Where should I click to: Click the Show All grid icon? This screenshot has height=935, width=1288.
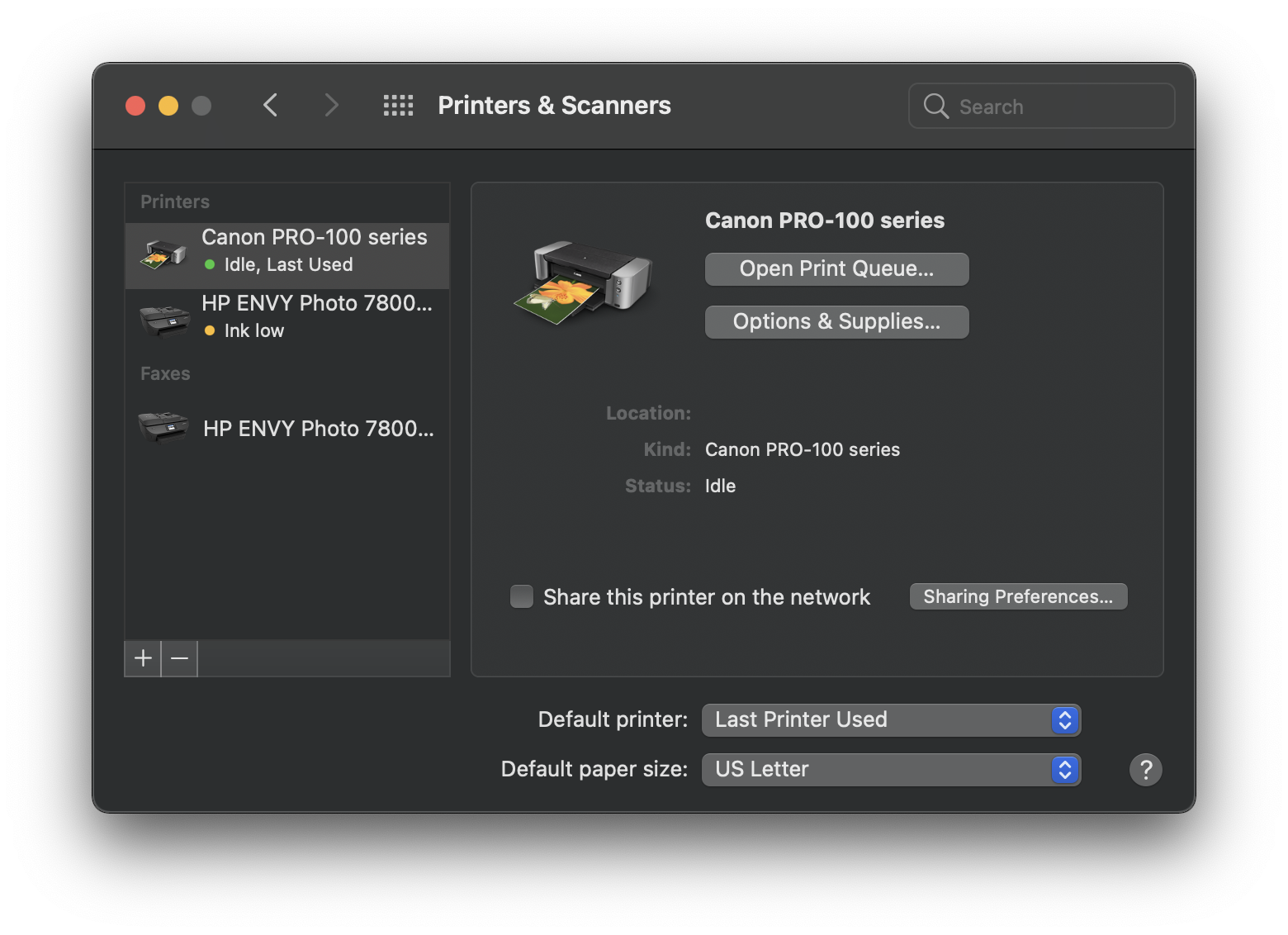[398, 105]
